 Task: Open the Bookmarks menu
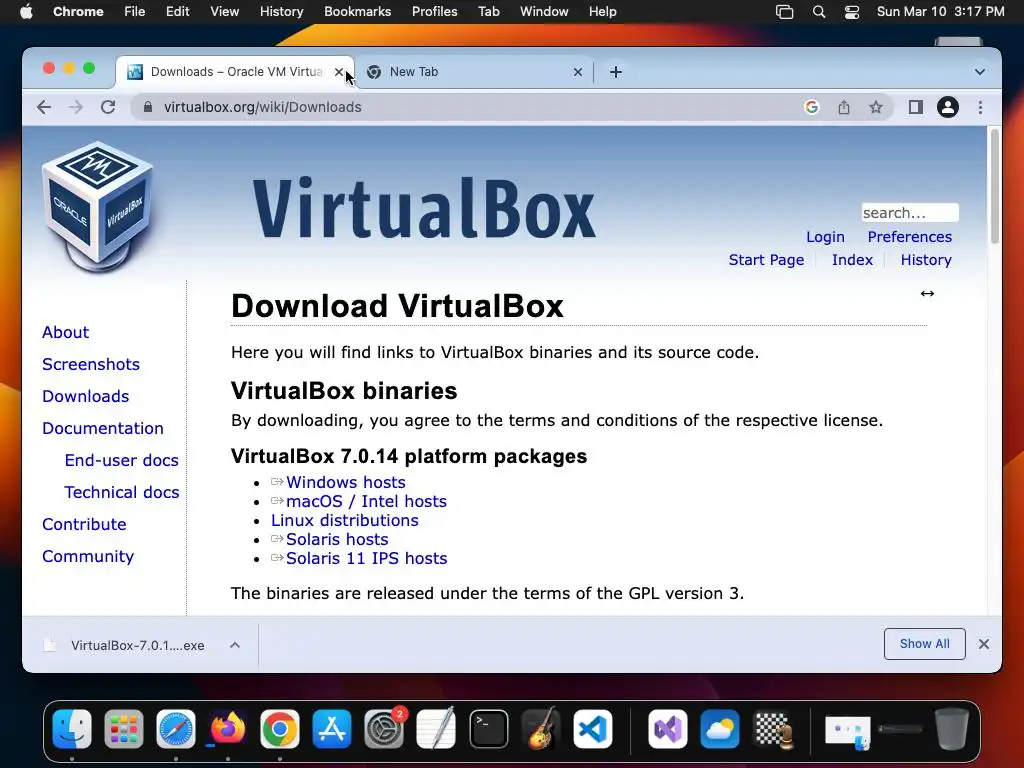pyautogui.click(x=357, y=12)
